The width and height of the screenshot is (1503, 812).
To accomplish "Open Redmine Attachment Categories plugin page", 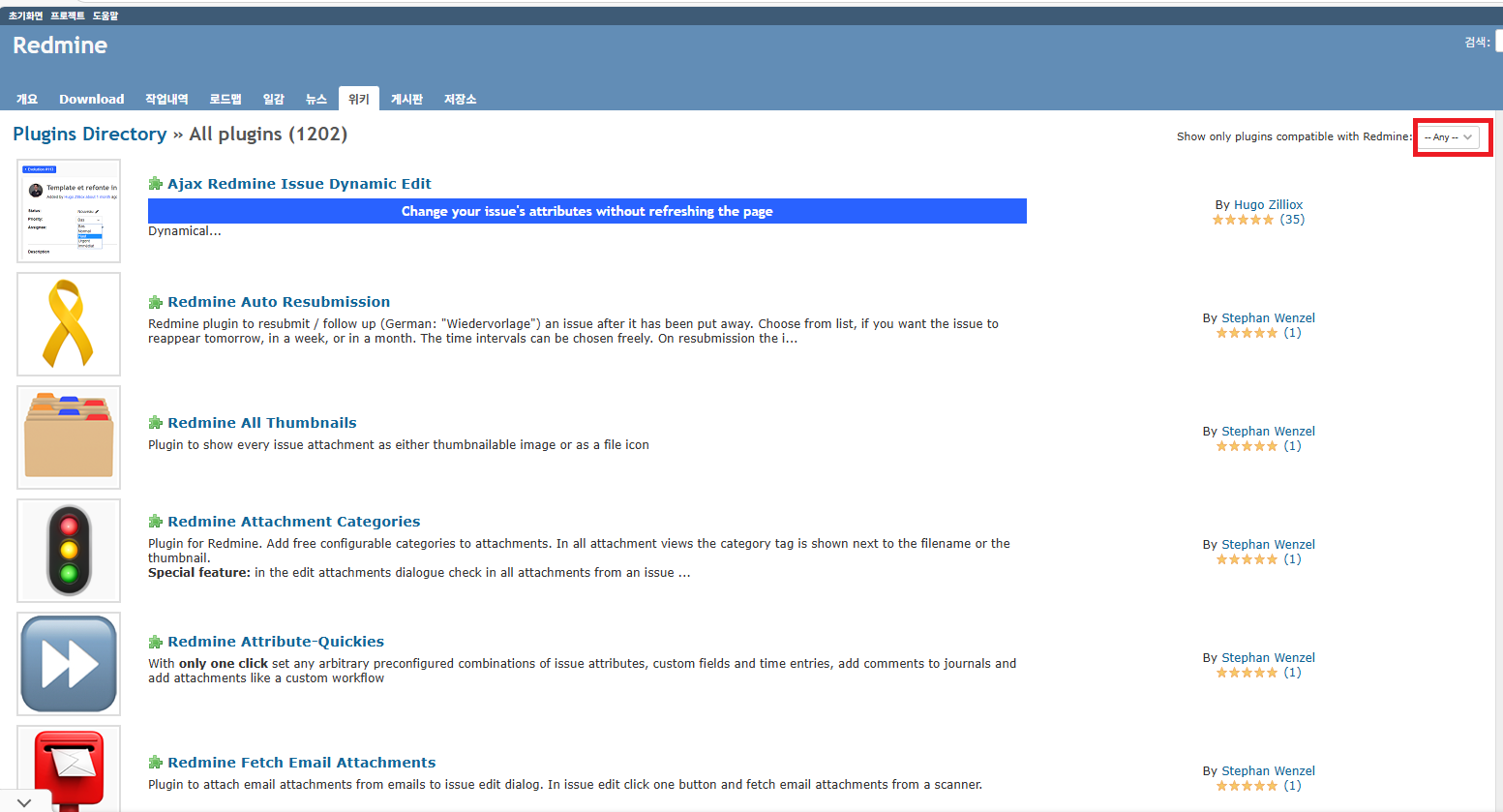I will click(294, 522).
